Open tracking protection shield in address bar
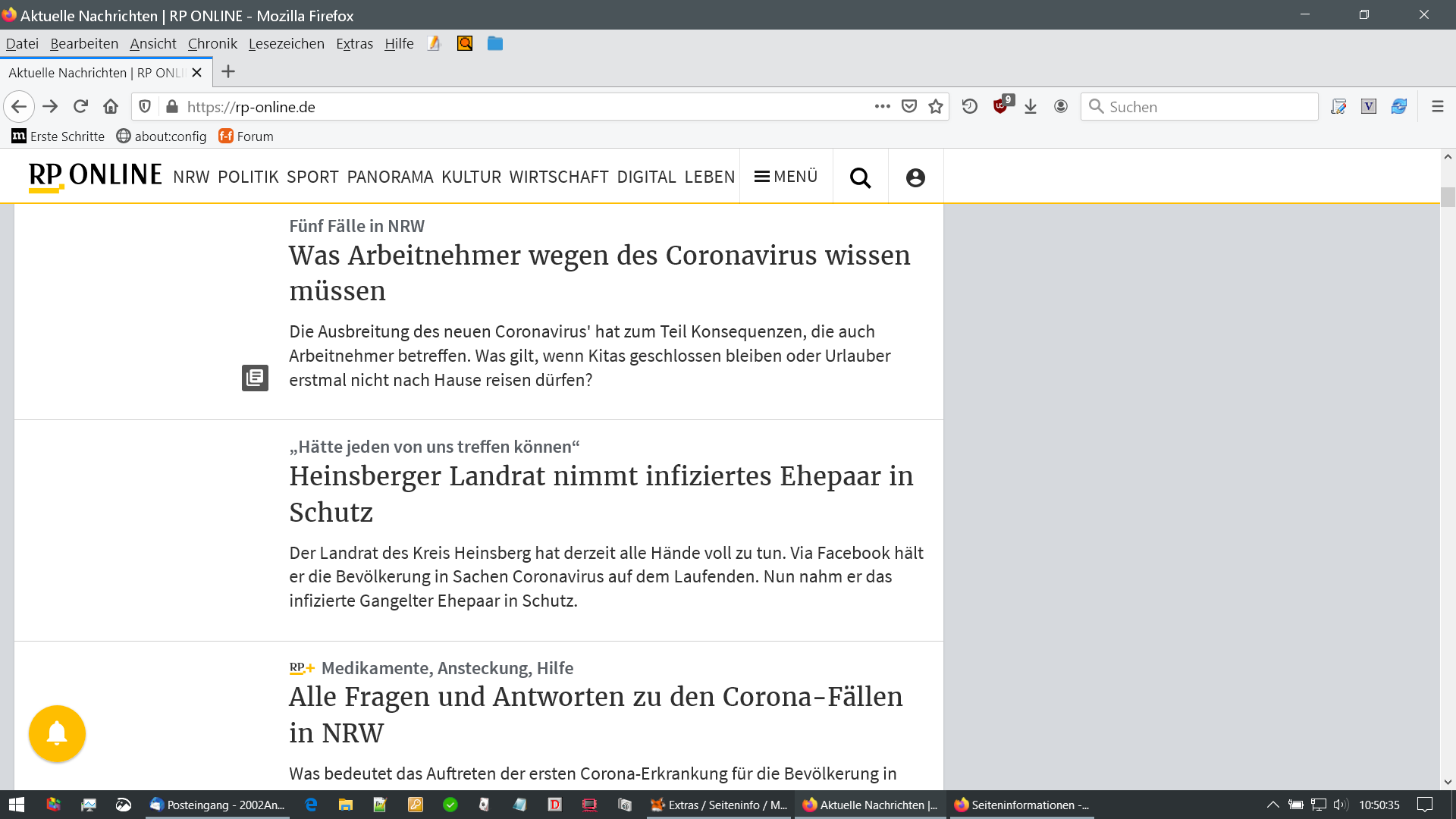 click(x=145, y=107)
